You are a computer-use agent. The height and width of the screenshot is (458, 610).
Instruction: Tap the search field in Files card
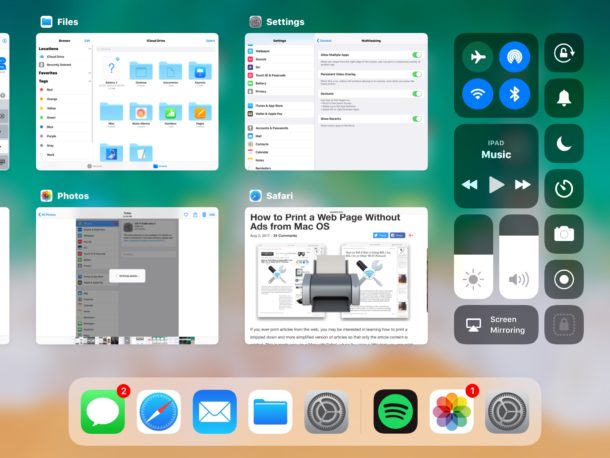156,49
